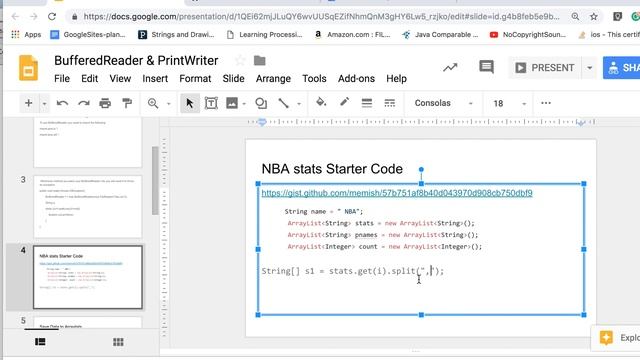The image size is (640, 360).
Task: Click the blue Share button
Action: [x=622, y=68]
